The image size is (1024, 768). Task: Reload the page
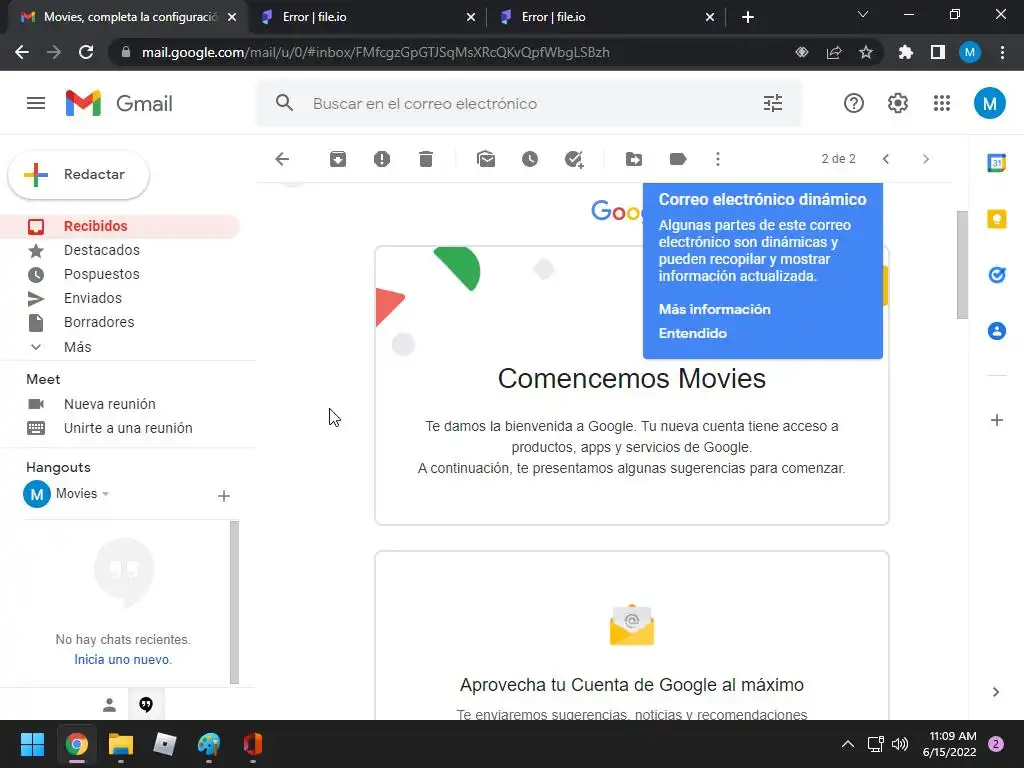tap(86, 52)
